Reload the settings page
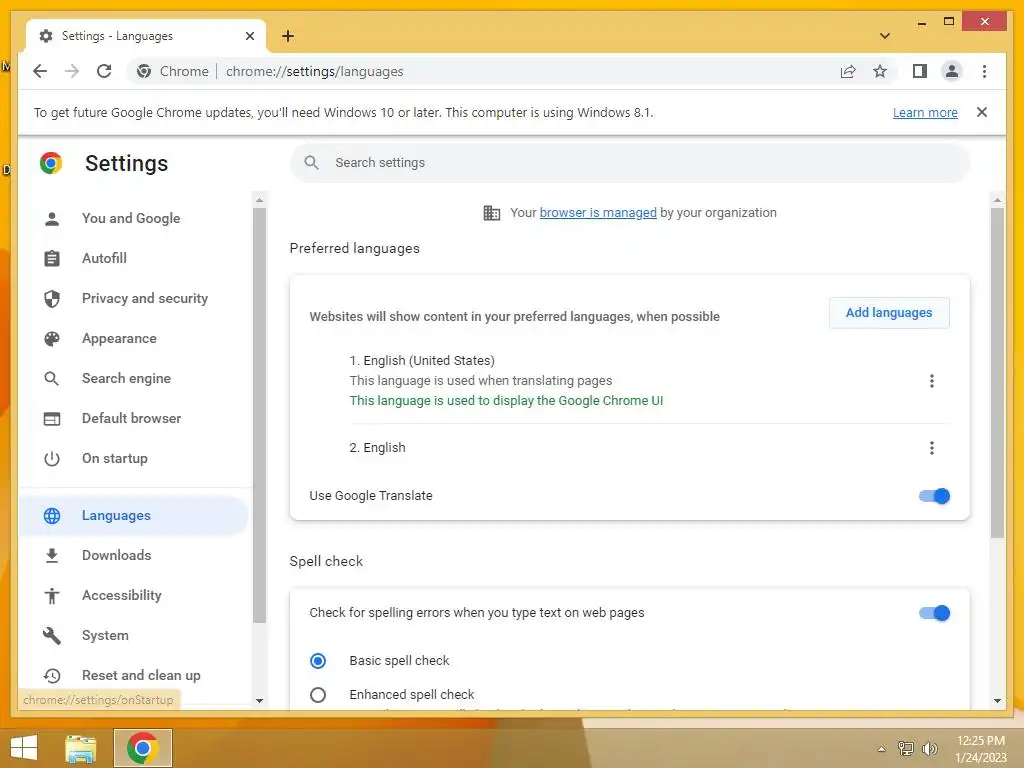This screenshot has width=1024, height=768. click(x=104, y=71)
